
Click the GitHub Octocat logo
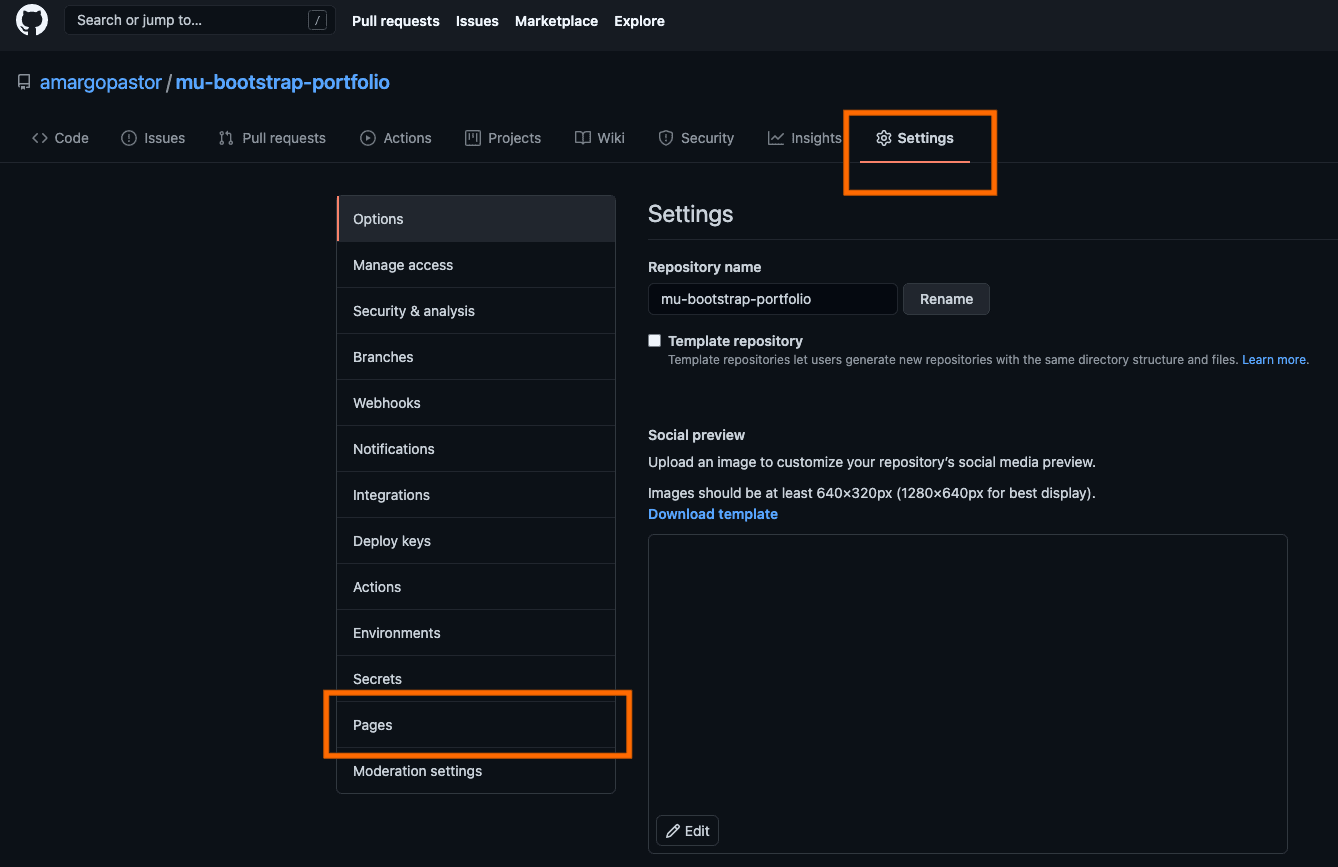32,20
